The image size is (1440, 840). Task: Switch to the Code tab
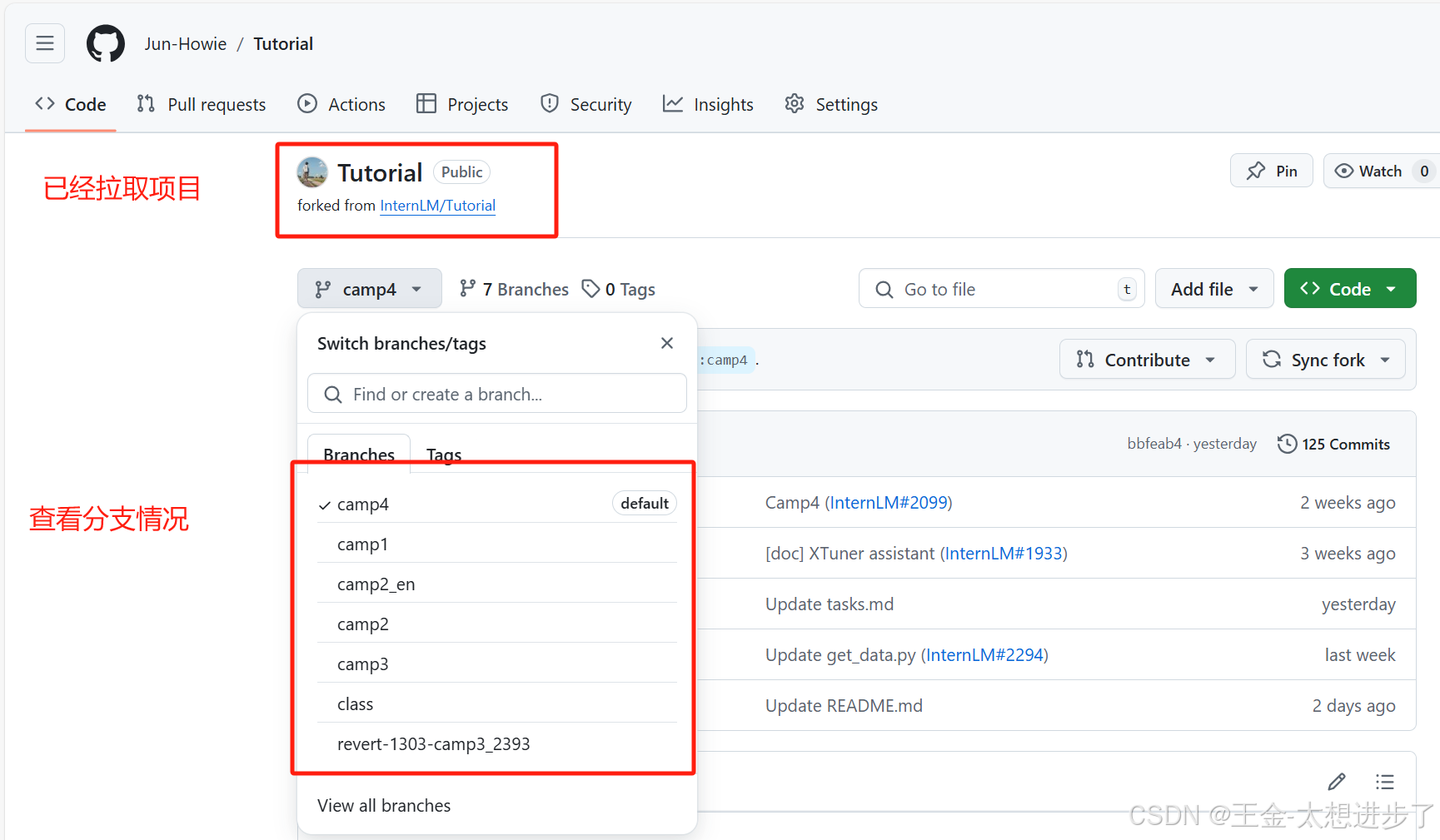click(71, 104)
